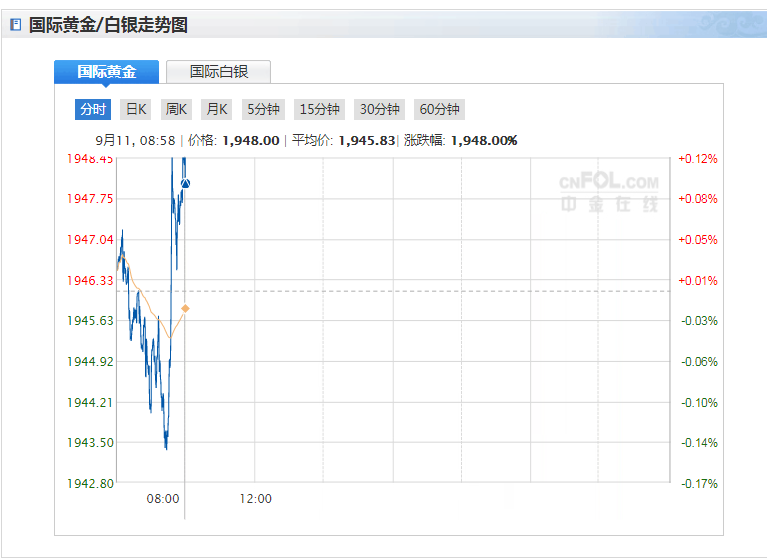Click the orange average price diamond marker
This screenshot has width=767, height=558.
click(x=185, y=308)
